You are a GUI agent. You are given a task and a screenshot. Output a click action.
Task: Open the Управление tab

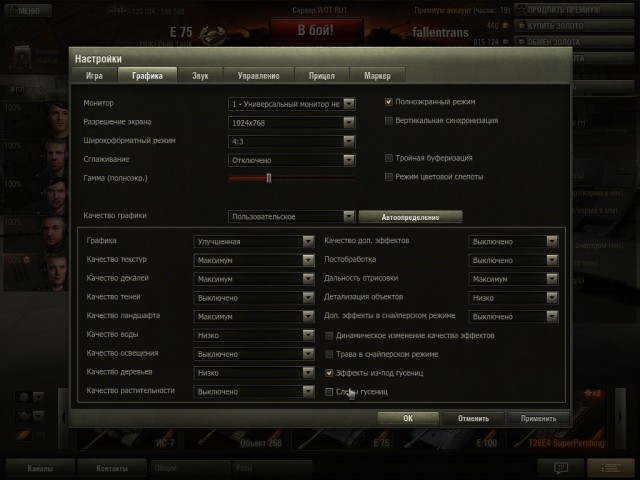[258, 76]
